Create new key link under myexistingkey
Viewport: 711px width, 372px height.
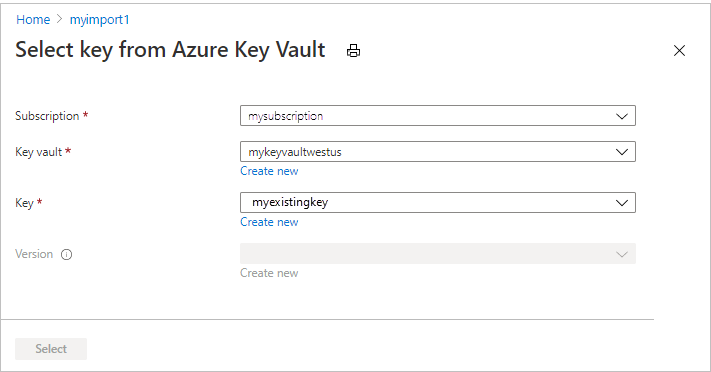coord(269,222)
